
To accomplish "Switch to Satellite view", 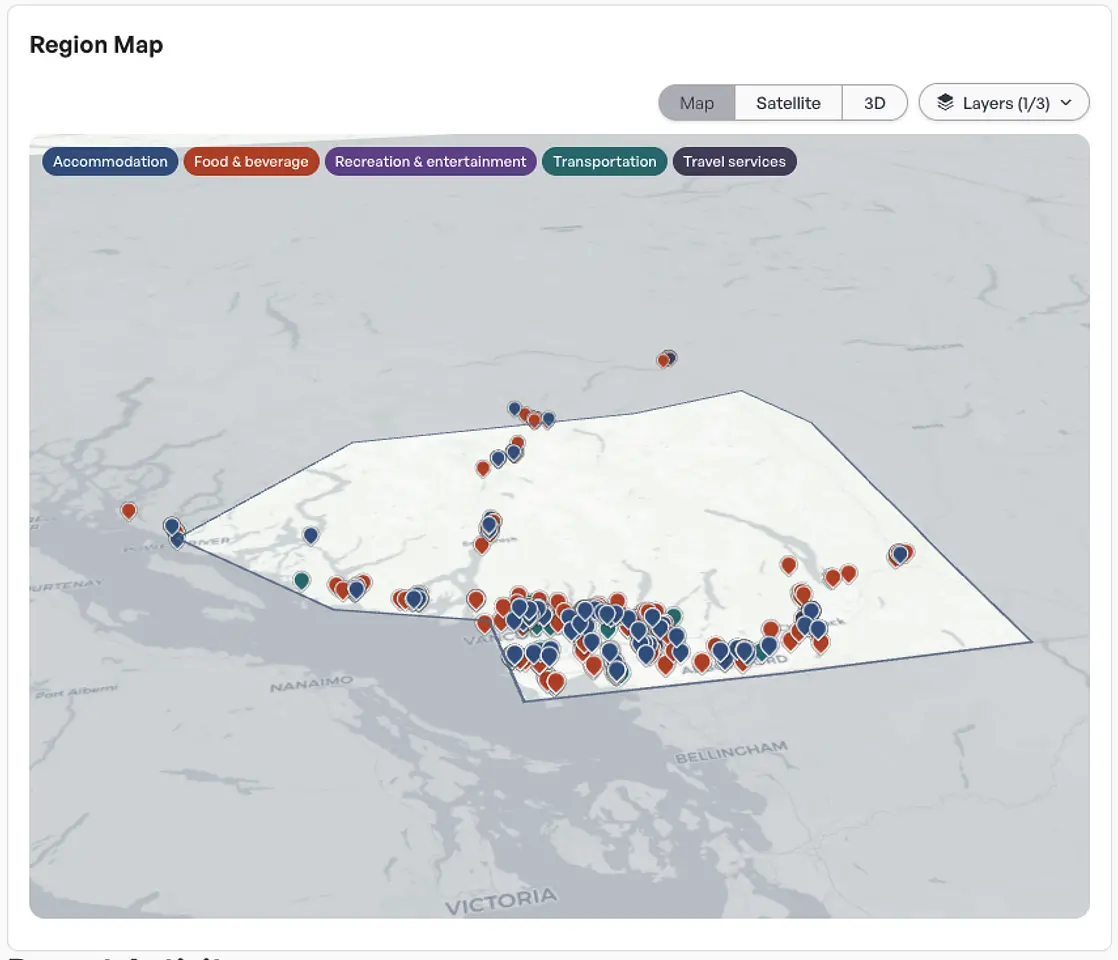I will (x=788, y=103).
